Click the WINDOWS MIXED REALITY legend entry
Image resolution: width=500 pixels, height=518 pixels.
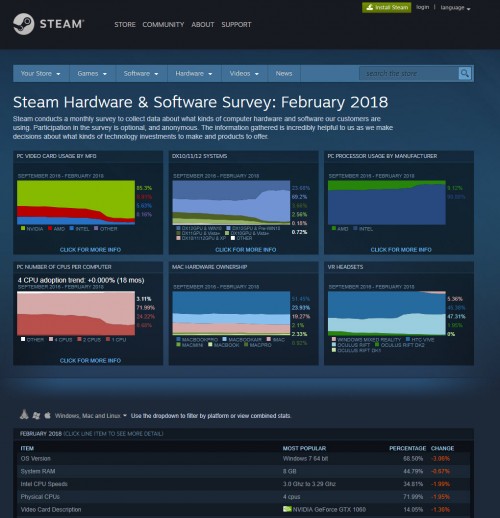click(366, 340)
